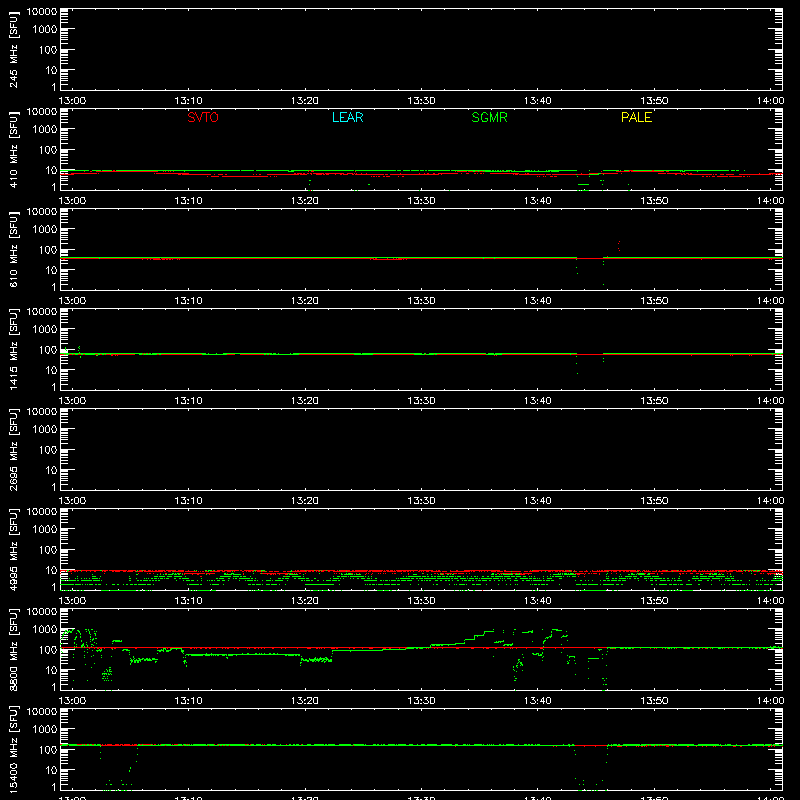800x800 pixels.
Task: Click the 13:30 tick label under 2695 MHz panel
Action: pyautogui.click(x=421, y=501)
